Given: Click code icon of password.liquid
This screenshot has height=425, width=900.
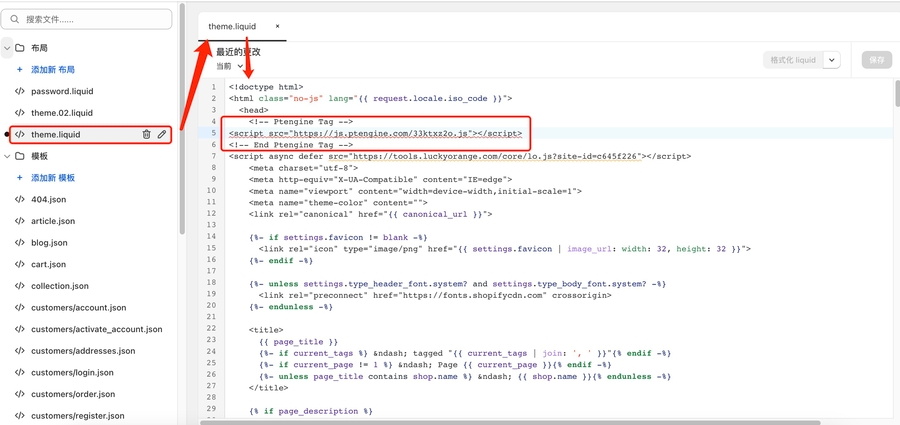Looking at the screenshot, I should click(x=20, y=91).
